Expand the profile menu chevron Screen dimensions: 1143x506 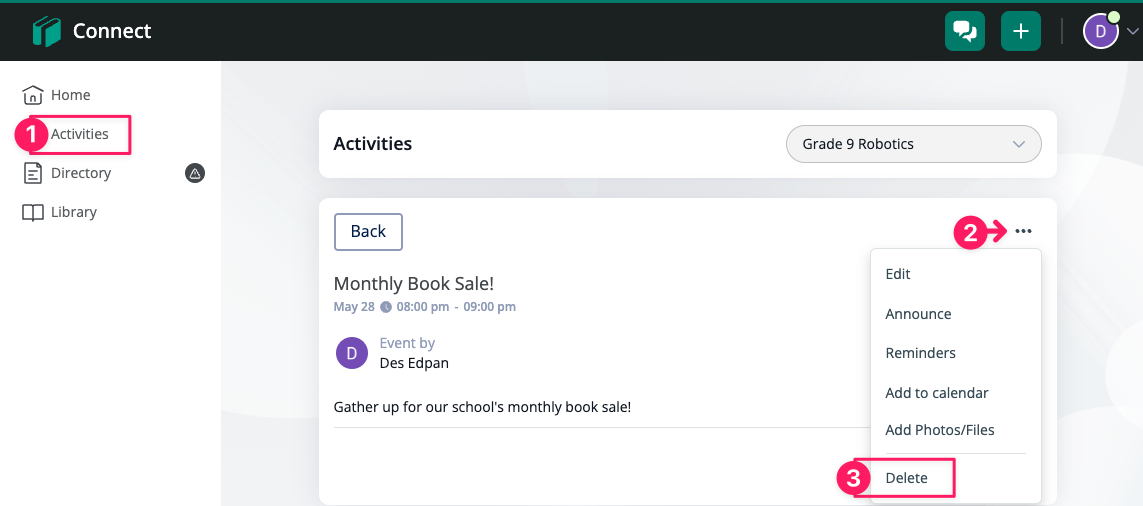coord(1132,31)
